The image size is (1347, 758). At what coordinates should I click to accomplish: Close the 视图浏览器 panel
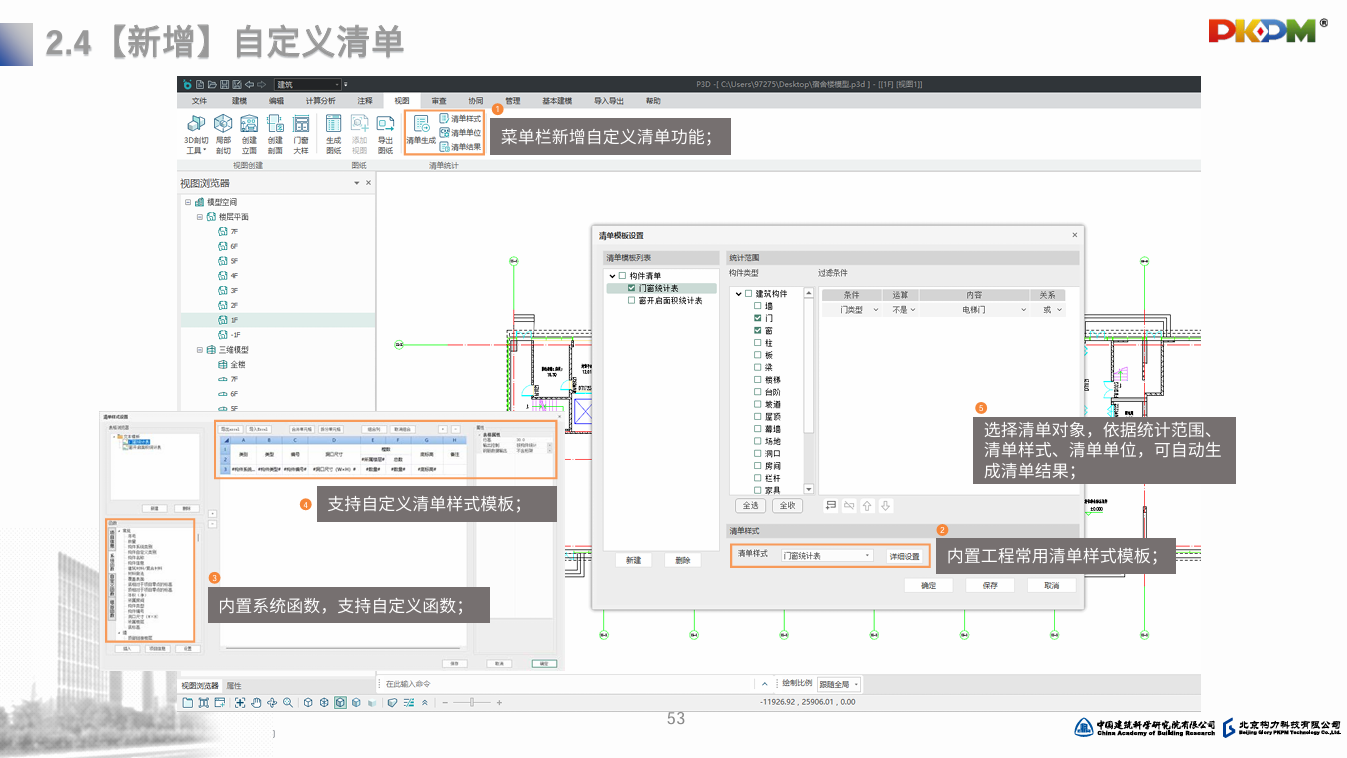coord(368,184)
